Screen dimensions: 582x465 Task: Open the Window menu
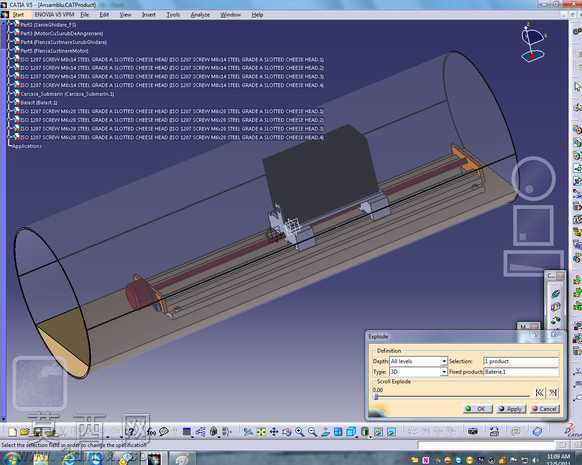pos(230,14)
